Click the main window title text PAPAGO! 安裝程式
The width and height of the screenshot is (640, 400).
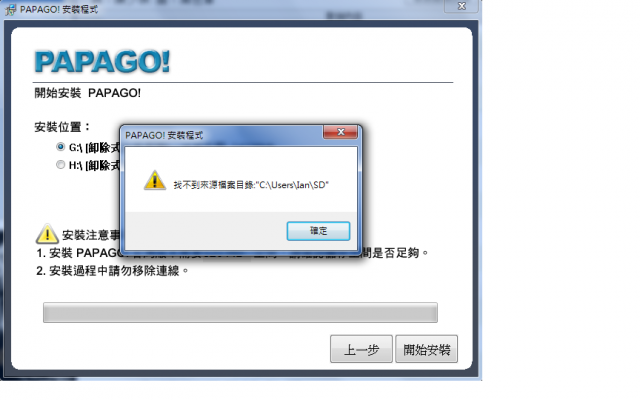click(x=59, y=9)
